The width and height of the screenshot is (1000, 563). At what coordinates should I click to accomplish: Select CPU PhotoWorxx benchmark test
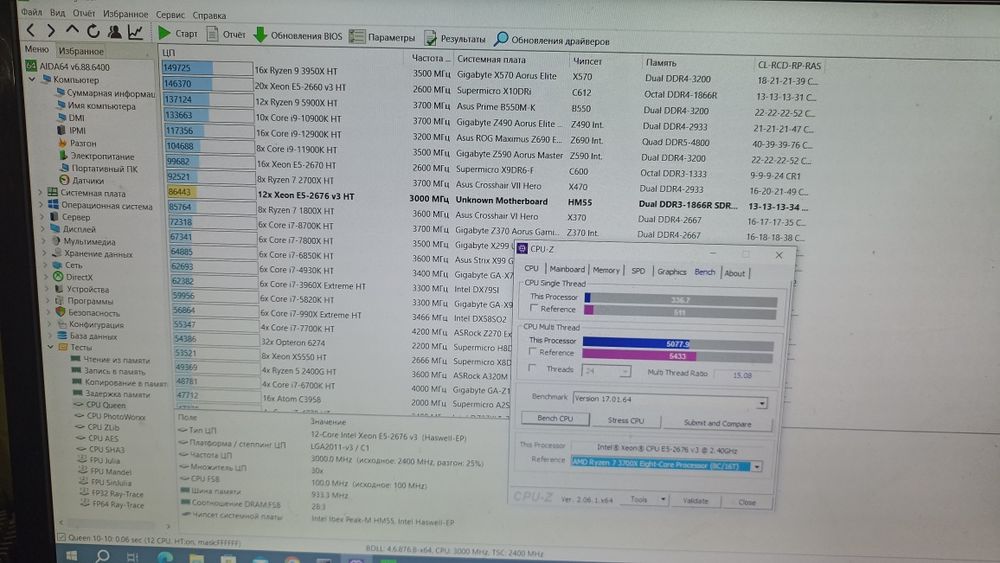110,416
